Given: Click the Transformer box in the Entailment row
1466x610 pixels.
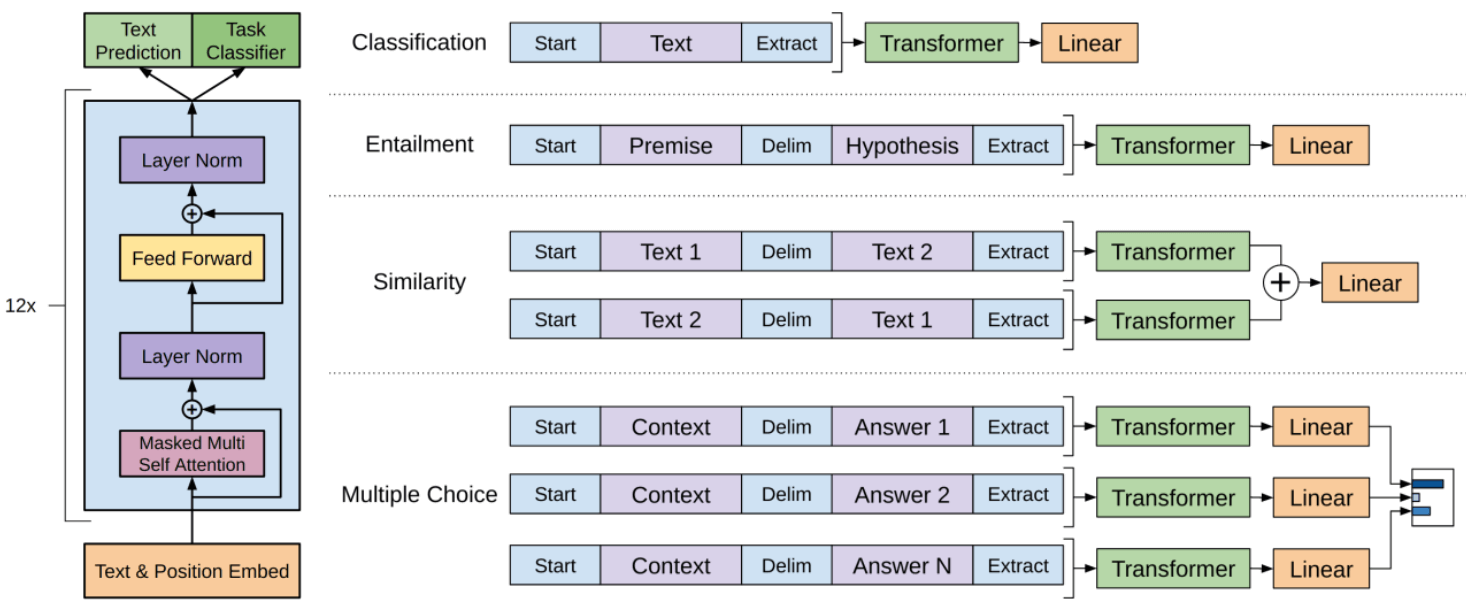Looking at the screenshot, I should [1172, 146].
